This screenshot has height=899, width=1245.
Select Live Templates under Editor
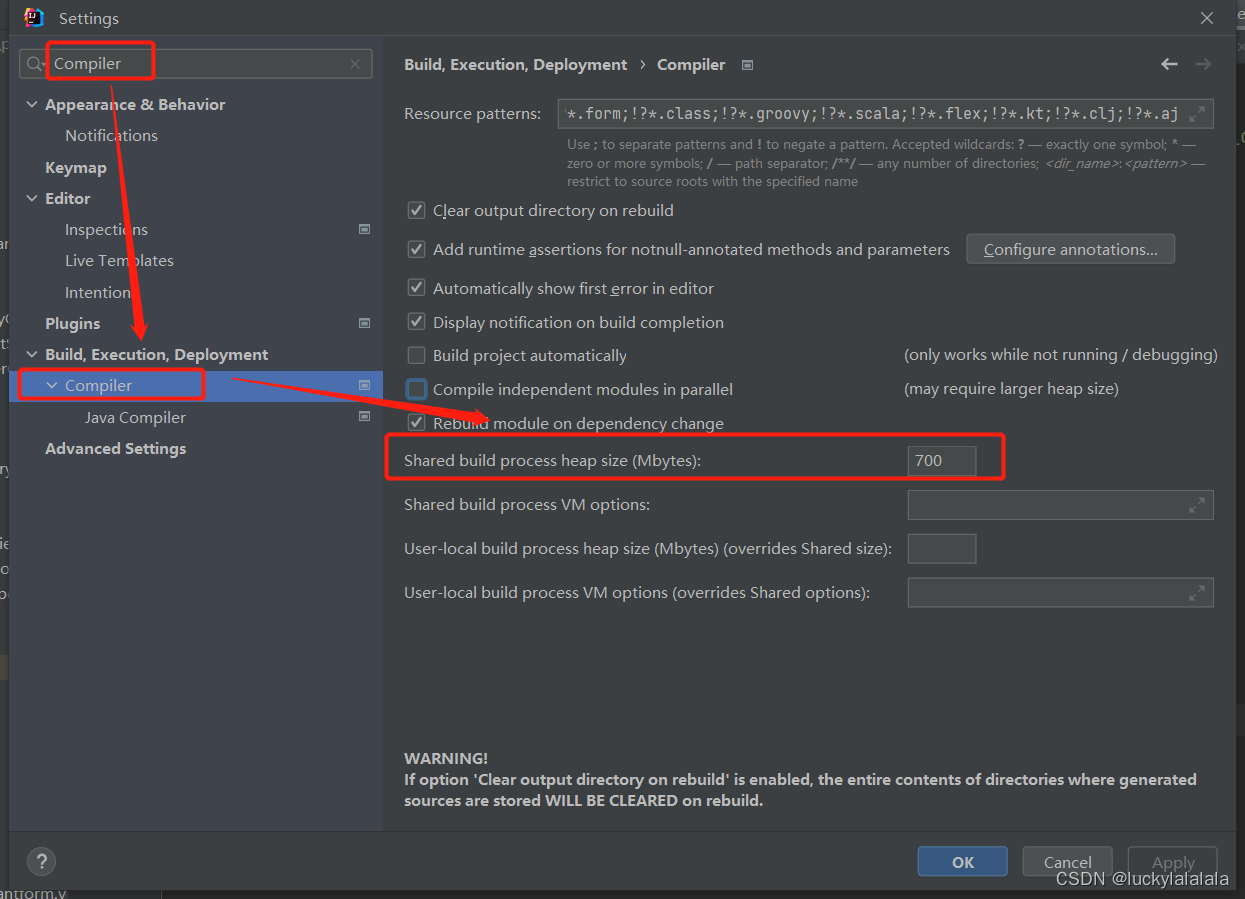119,261
